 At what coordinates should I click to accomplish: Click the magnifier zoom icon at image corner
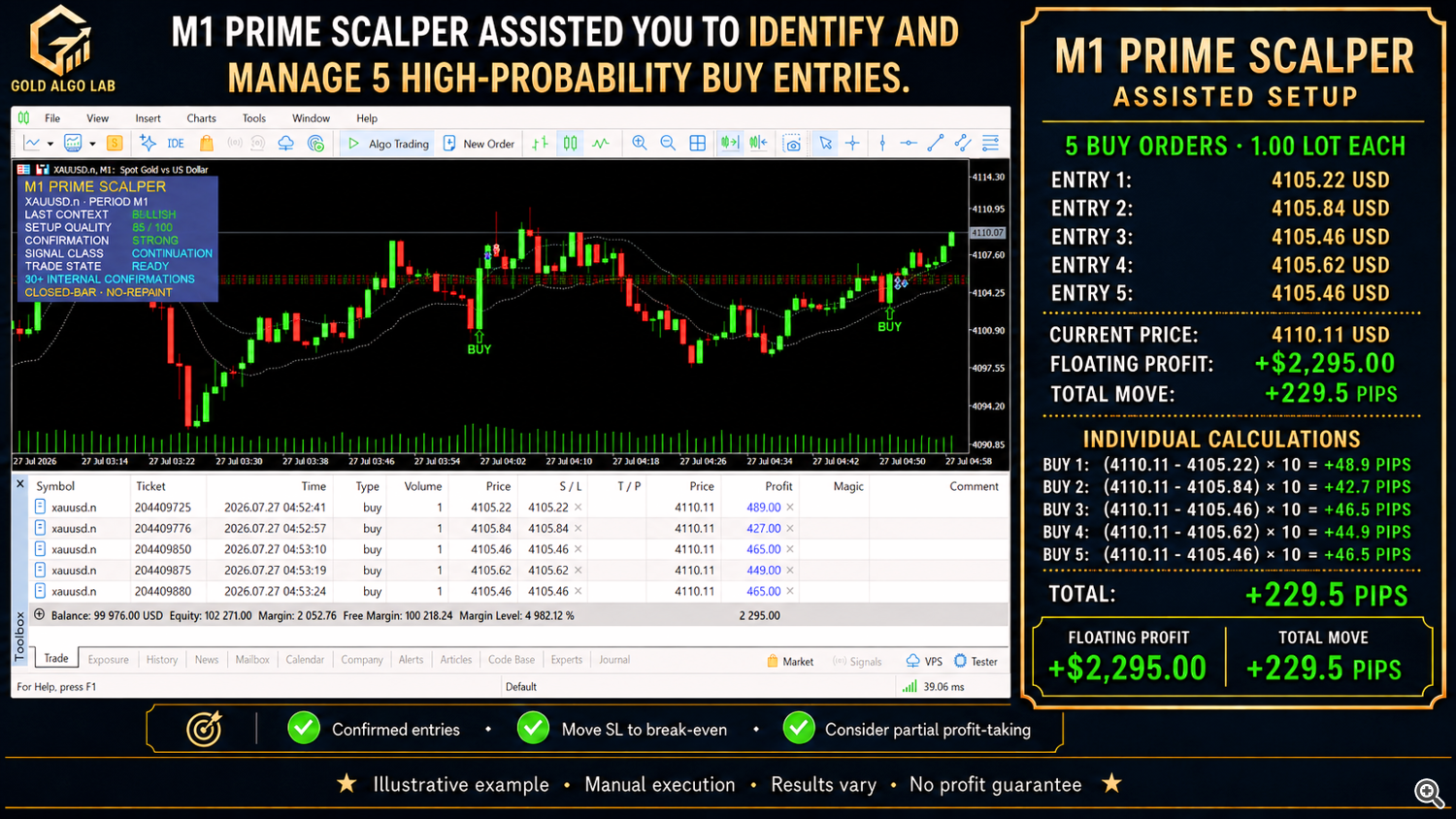1429,793
